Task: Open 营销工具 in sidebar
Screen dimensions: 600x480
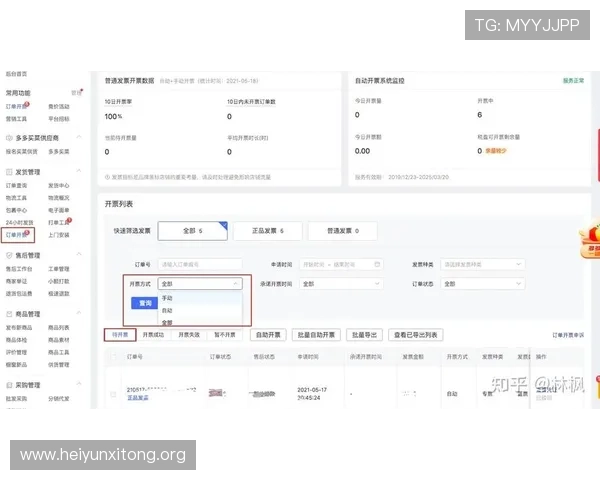Action: click(16, 119)
